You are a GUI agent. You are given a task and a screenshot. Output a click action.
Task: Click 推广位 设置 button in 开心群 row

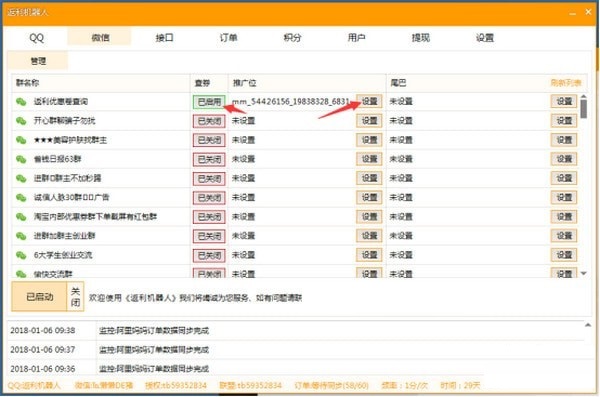click(369, 121)
